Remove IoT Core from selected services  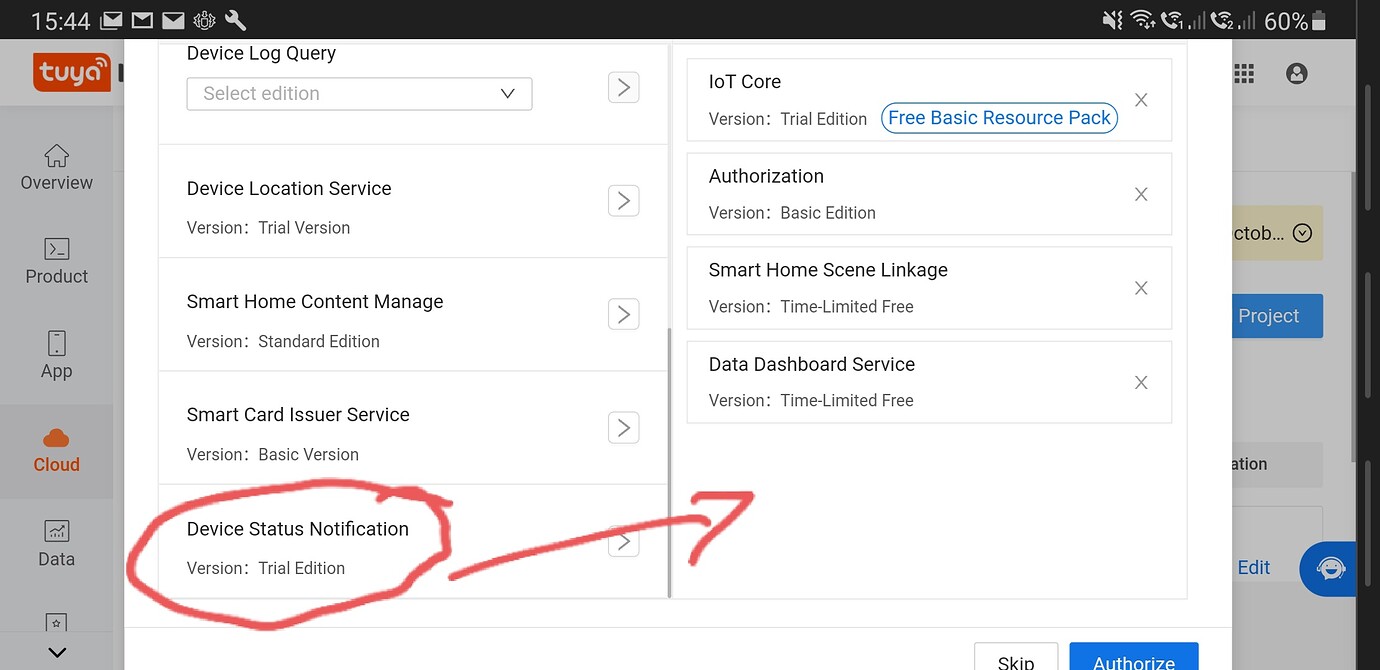point(1141,100)
